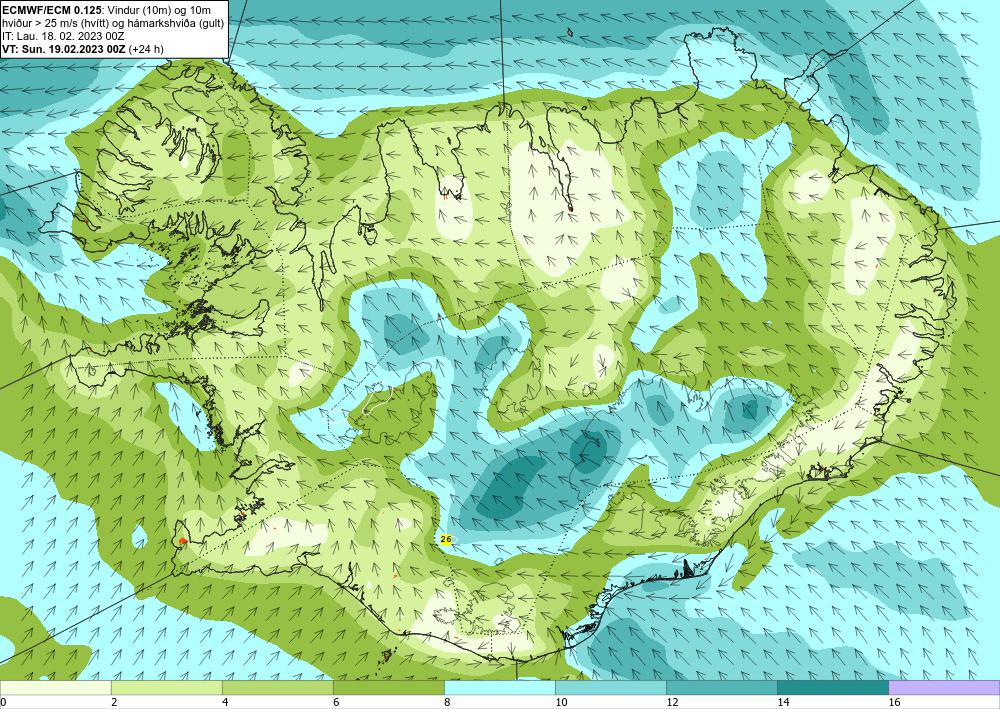
Task: Click the "4" legend scale label
Action: point(225,702)
